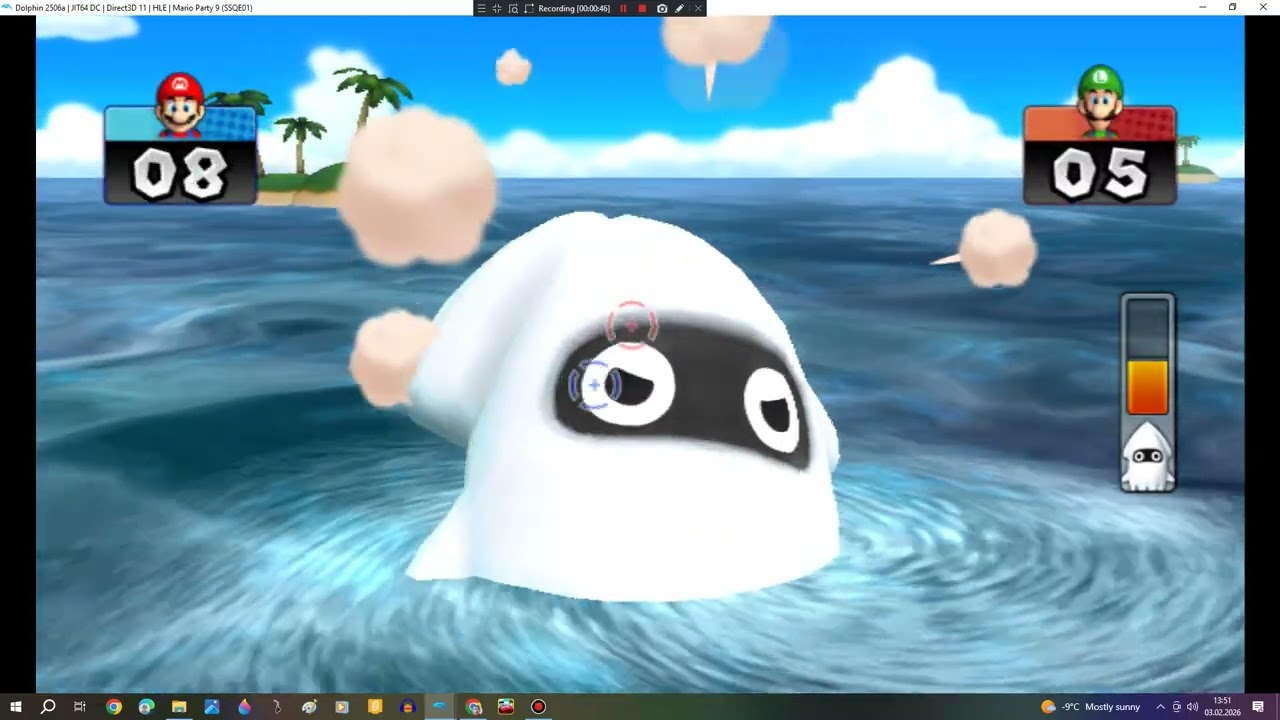Pause the screen recording
The image size is (1280, 720).
point(623,8)
